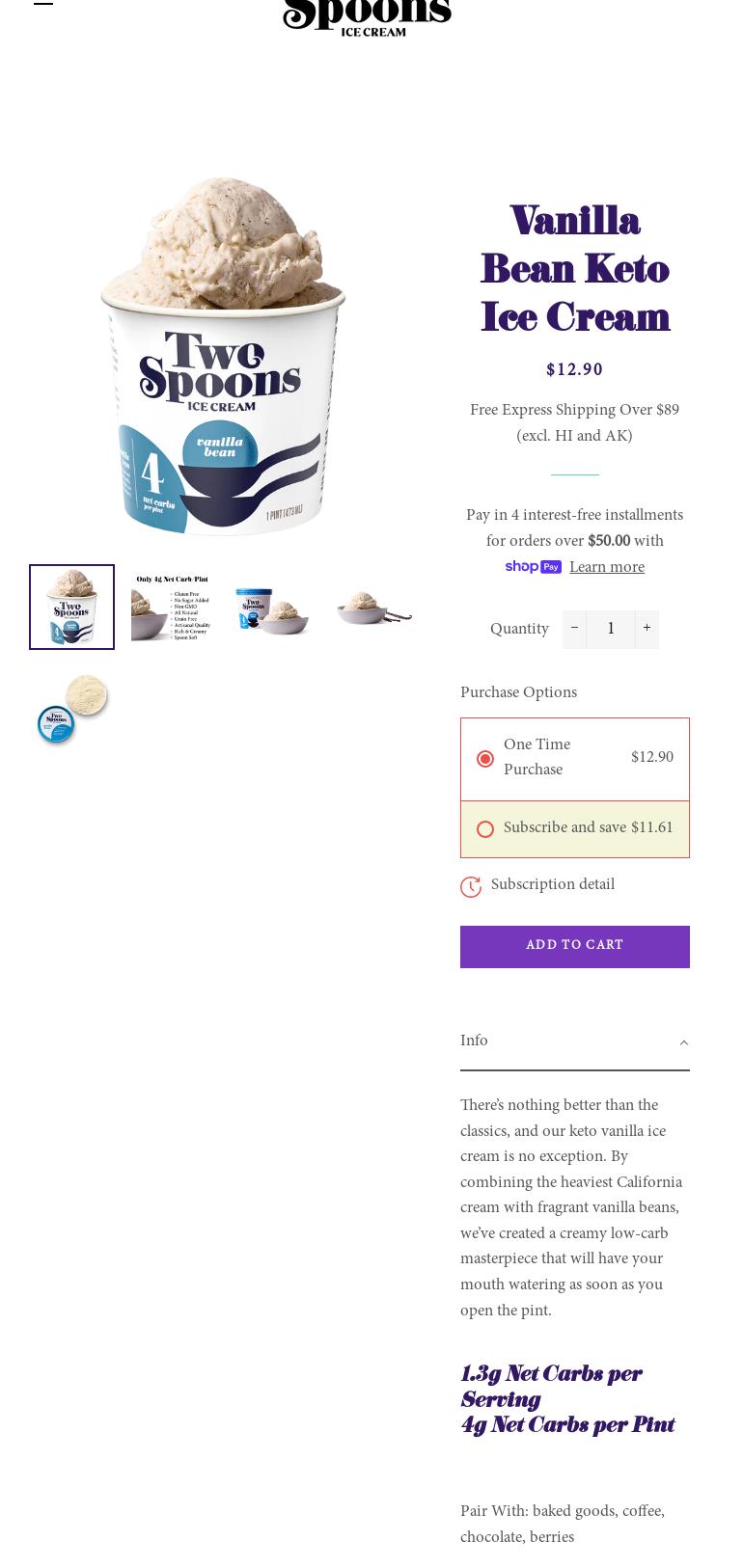Select the One Time Purchase radio option
The height and width of the screenshot is (1568, 743).
pyautogui.click(x=485, y=759)
